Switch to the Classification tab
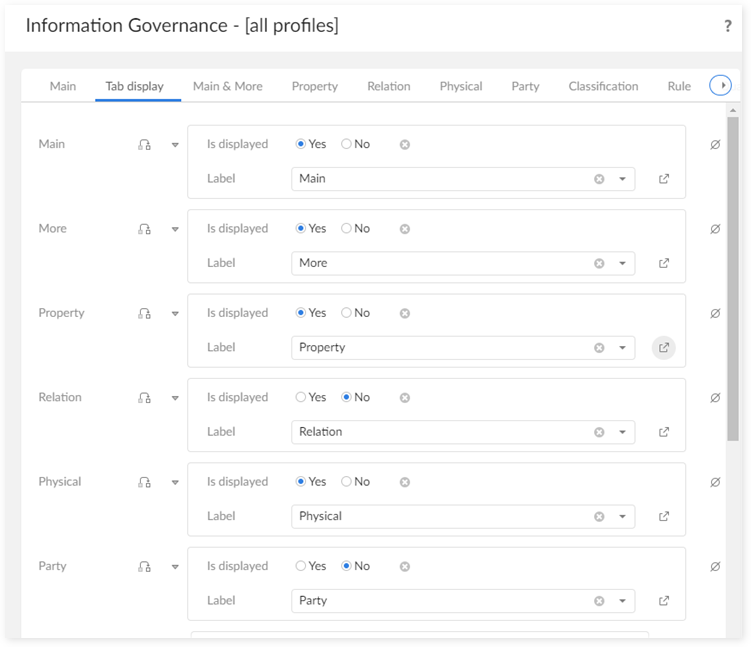 click(x=603, y=86)
